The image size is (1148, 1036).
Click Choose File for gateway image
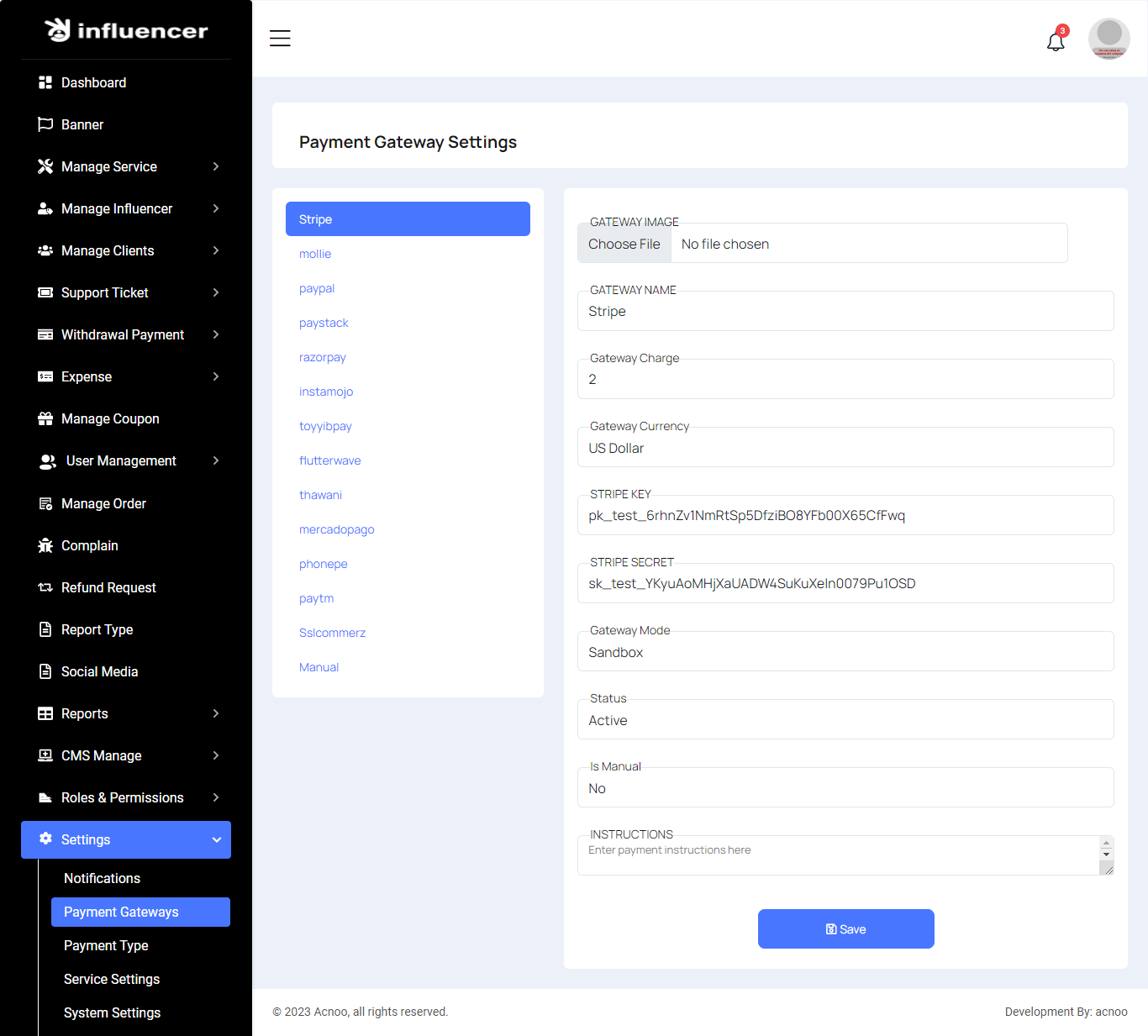click(624, 244)
